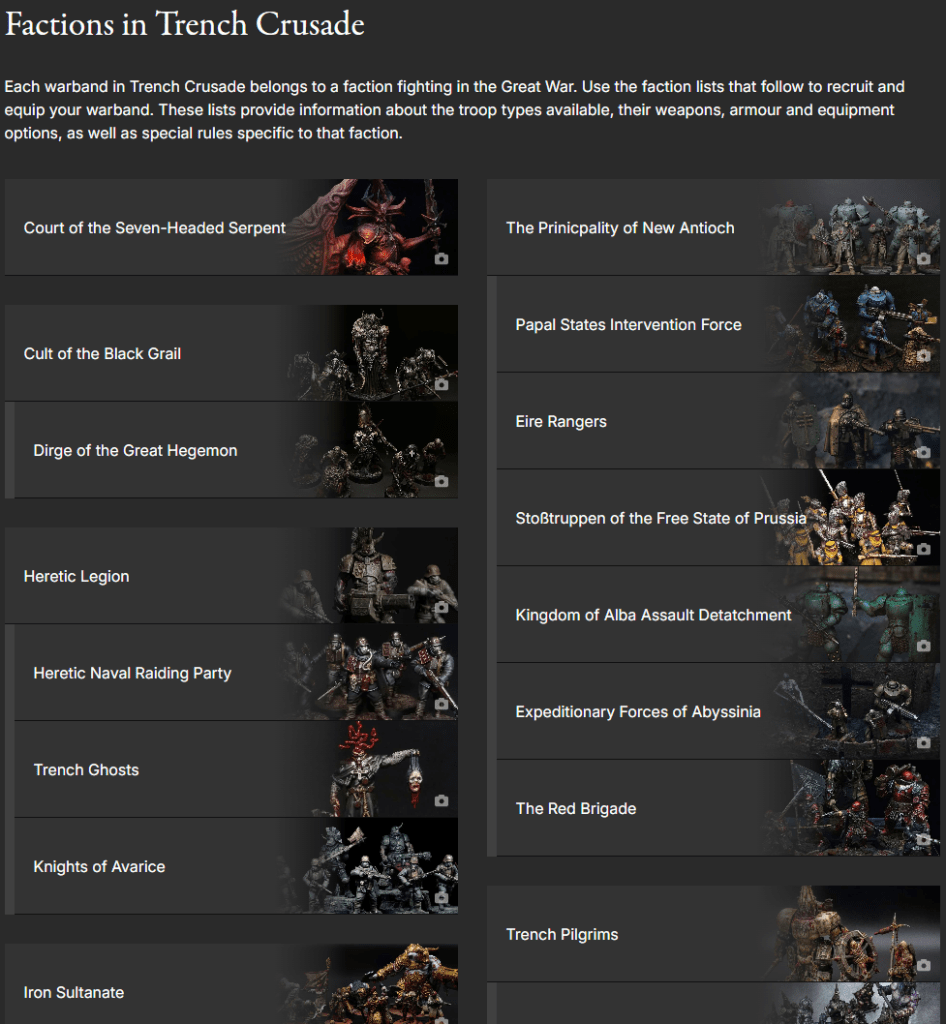Click camera icon on Eire Rangers card
946x1024 pixels.
click(923, 452)
